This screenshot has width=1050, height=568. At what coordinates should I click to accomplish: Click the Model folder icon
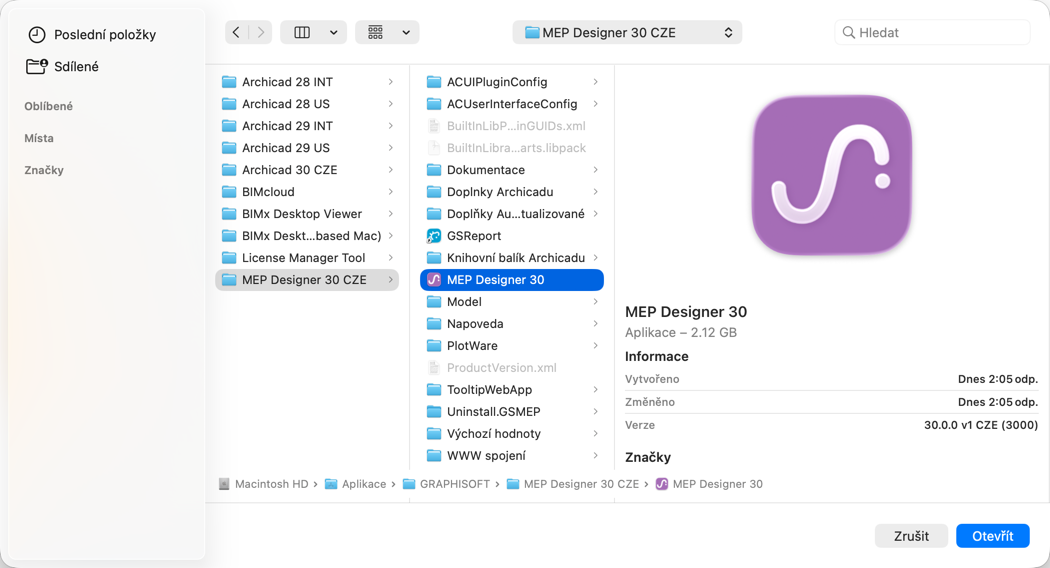point(434,302)
